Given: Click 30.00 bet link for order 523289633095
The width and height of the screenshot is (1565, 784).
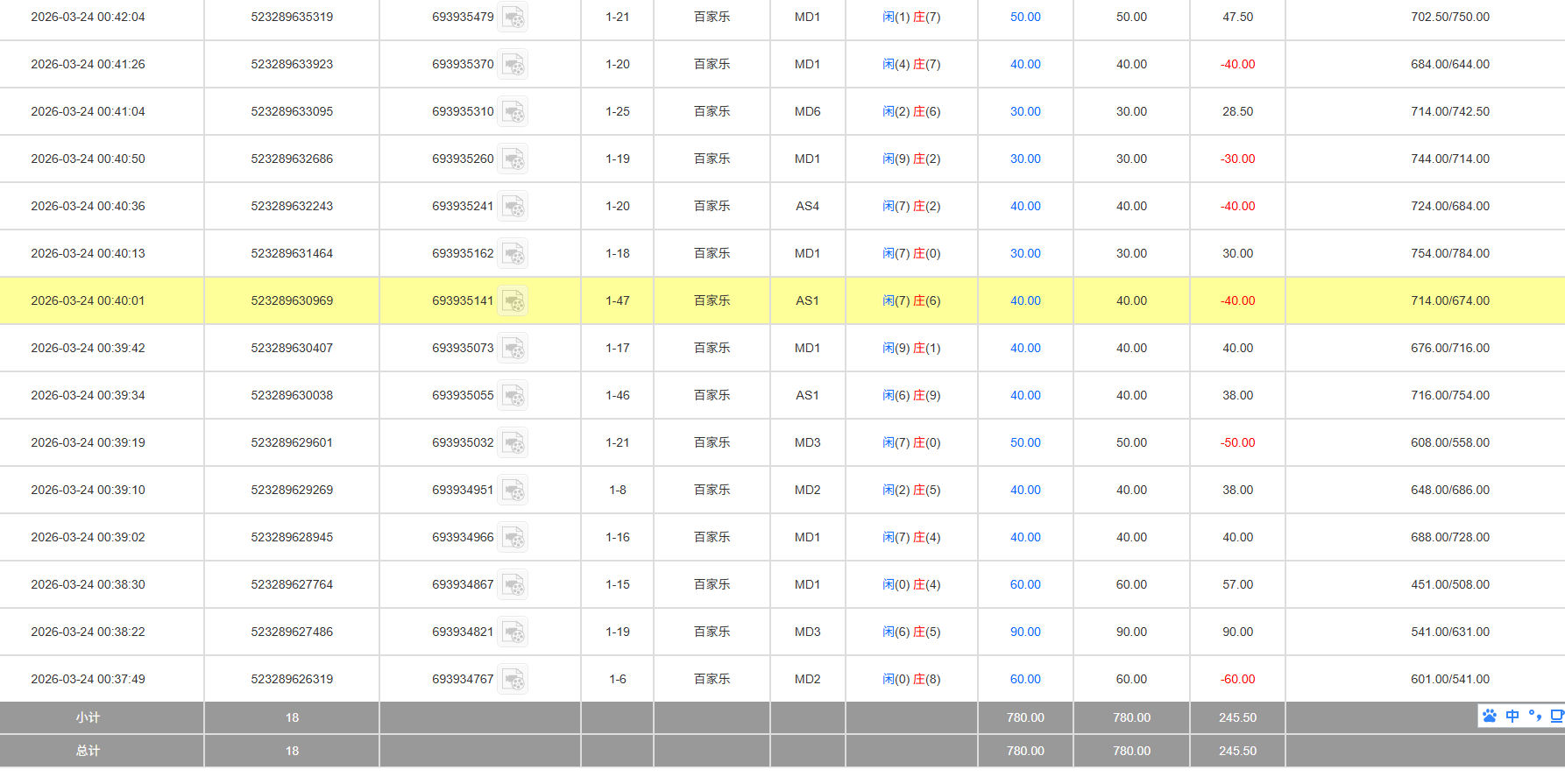Looking at the screenshot, I should pos(1025,112).
